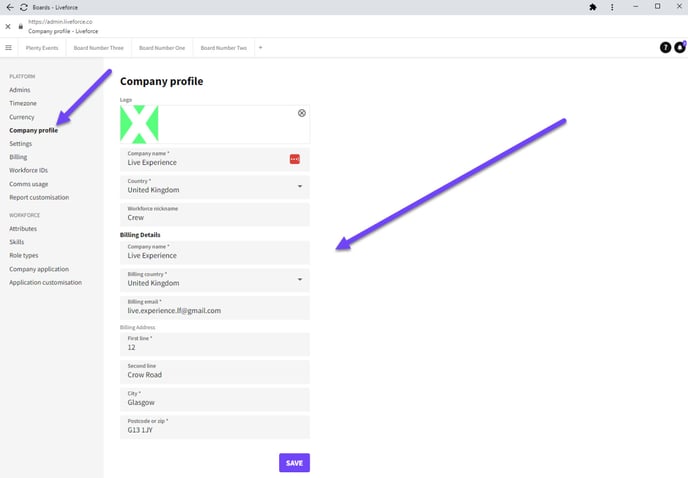Go to Workforce IDs in sidebar

click(x=28, y=170)
